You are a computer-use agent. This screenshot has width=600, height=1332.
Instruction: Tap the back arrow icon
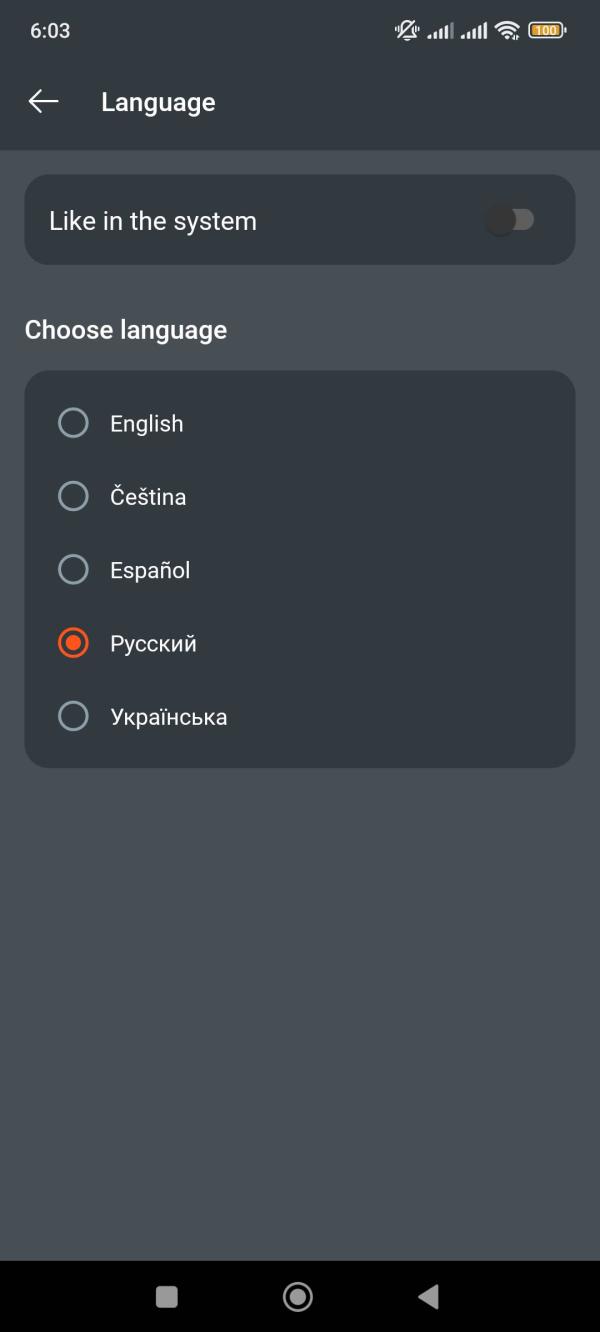coord(43,102)
